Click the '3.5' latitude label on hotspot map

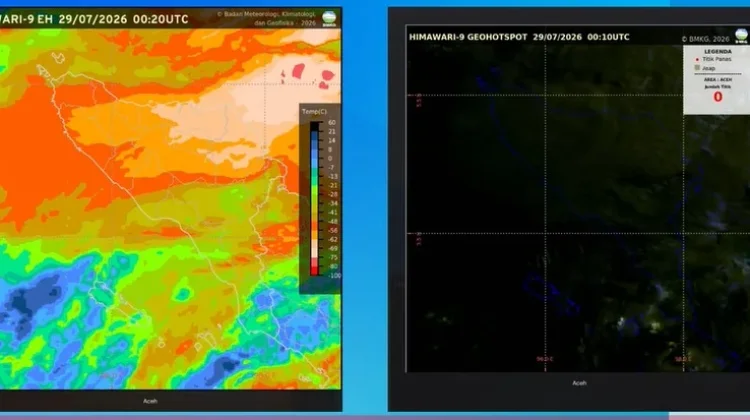pyautogui.click(x=419, y=238)
